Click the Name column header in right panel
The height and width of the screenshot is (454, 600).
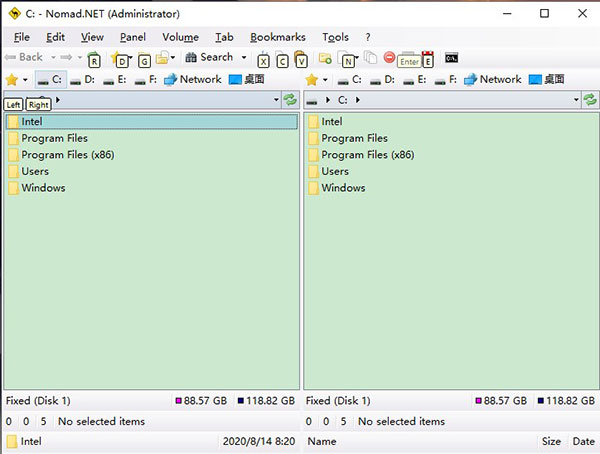pyautogui.click(x=321, y=441)
